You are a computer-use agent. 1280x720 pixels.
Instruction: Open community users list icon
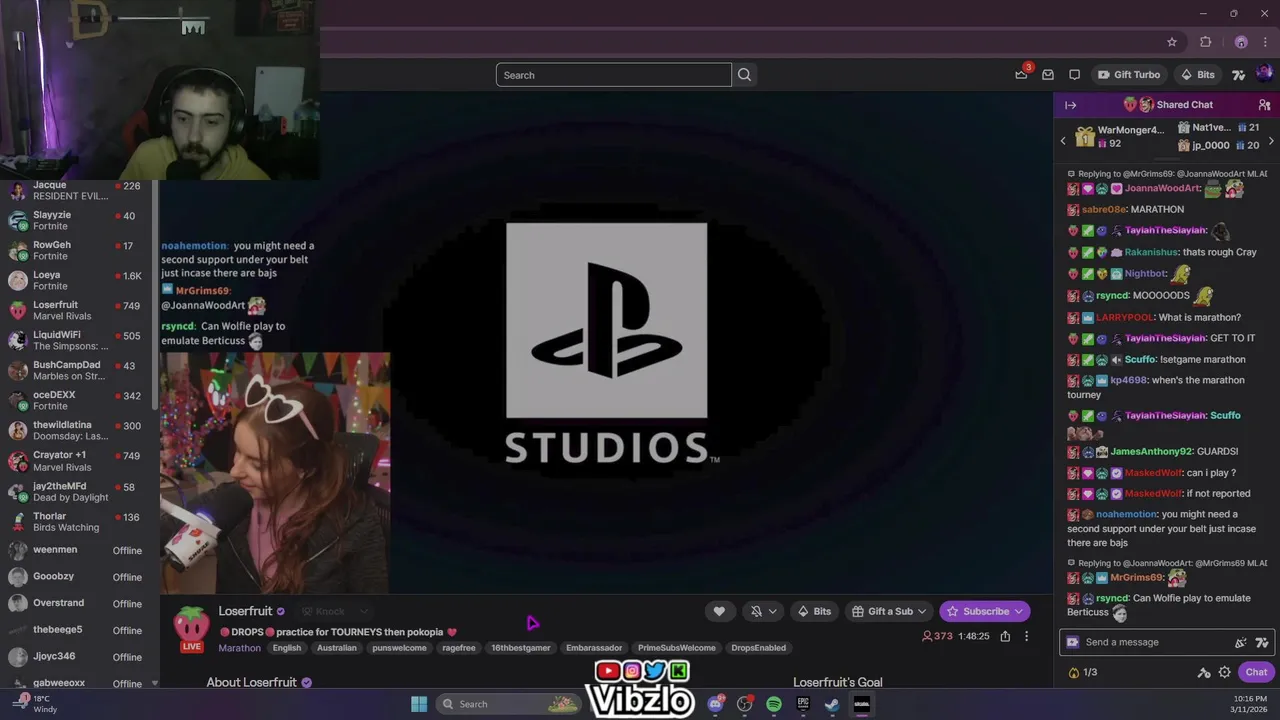click(x=1264, y=105)
